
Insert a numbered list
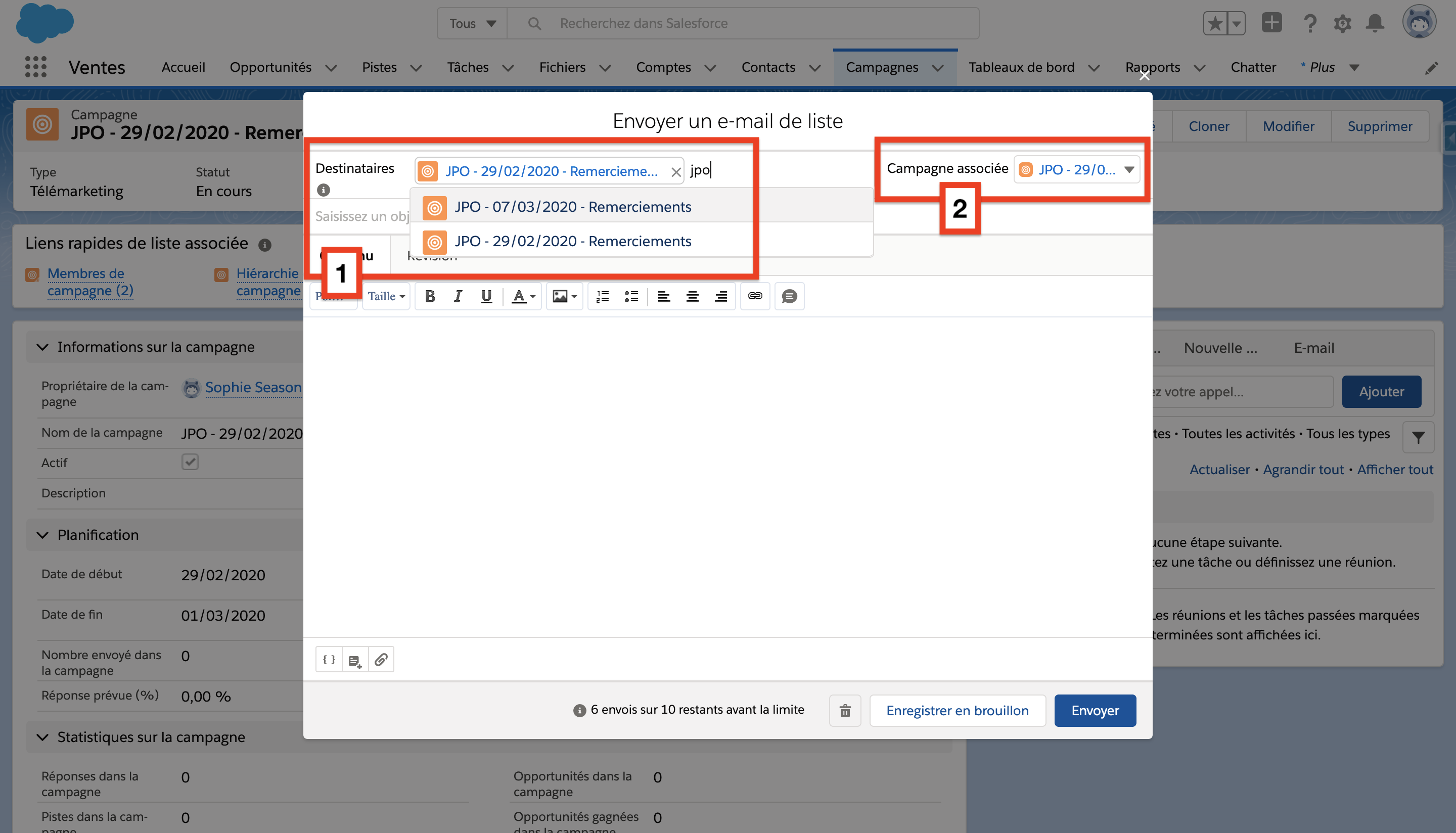(x=603, y=296)
